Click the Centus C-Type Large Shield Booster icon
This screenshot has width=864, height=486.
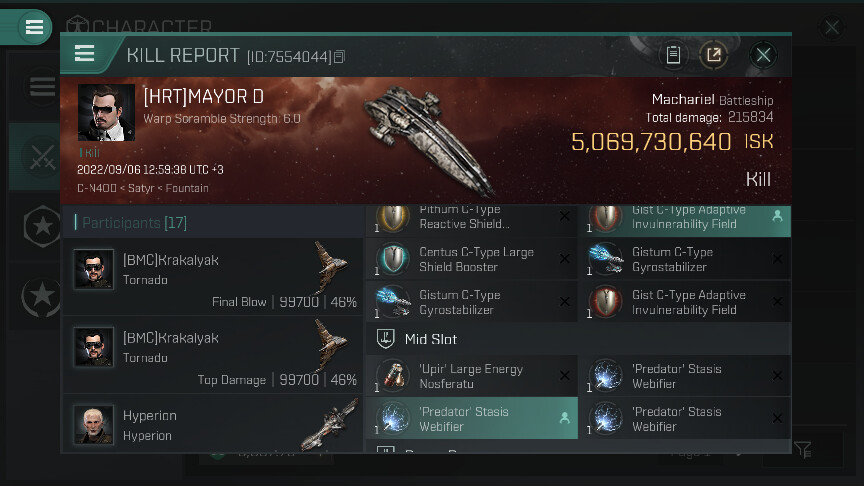[x=393, y=258]
